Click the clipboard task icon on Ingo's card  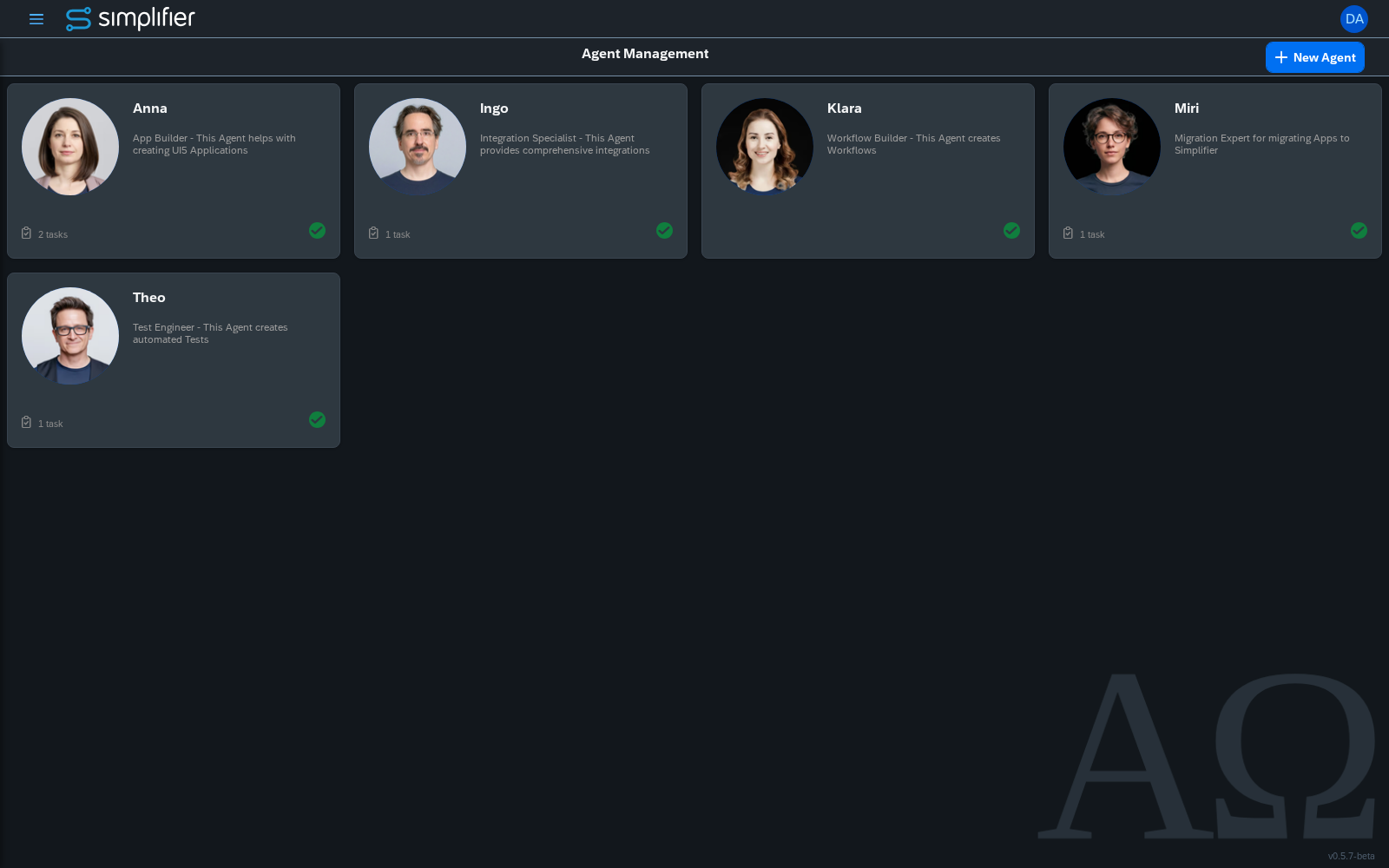tap(374, 233)
